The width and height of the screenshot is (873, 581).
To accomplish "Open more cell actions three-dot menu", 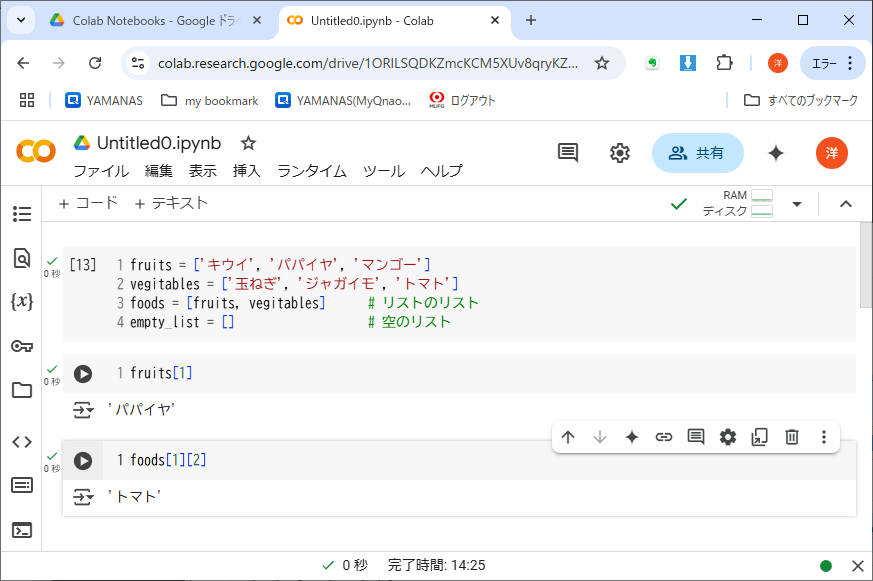I will pyautogui.click(x=824, y=436).
